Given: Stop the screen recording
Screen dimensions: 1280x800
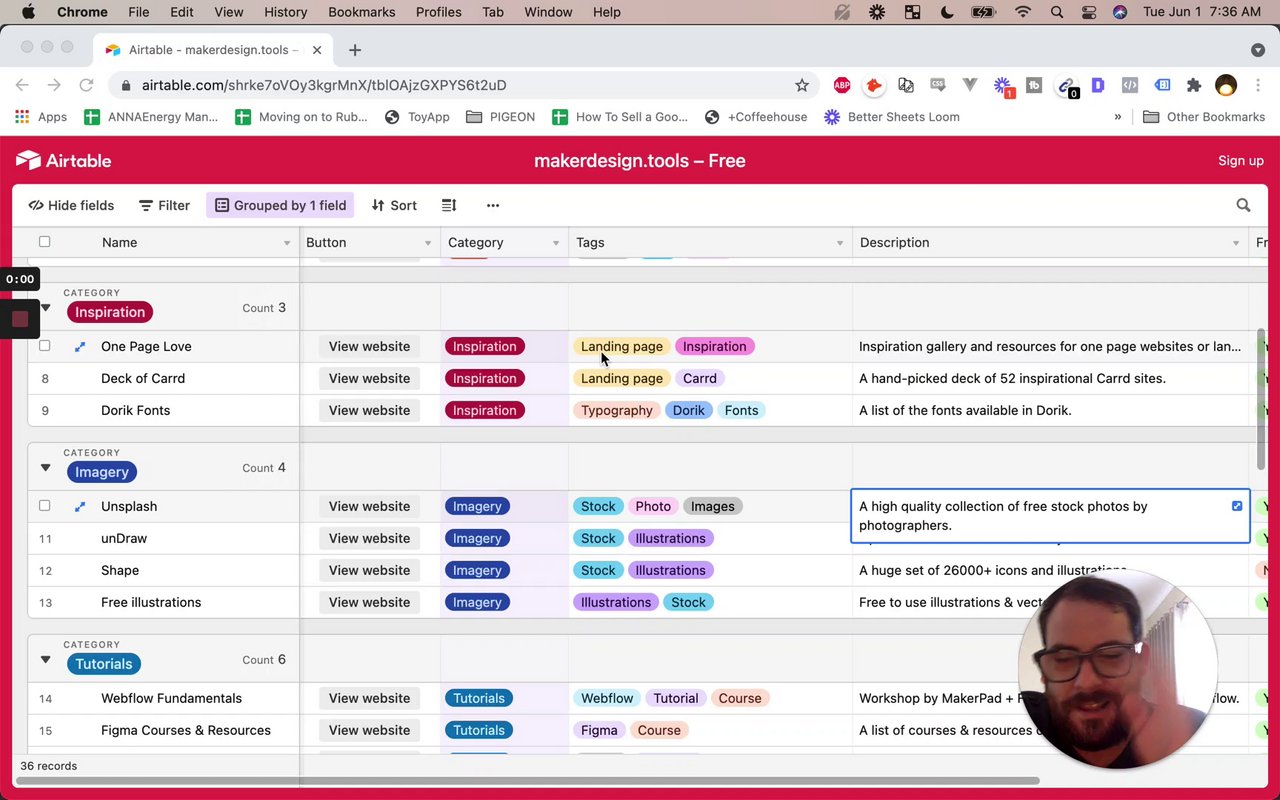Looking at the screenshot, I should coord(19,320).
